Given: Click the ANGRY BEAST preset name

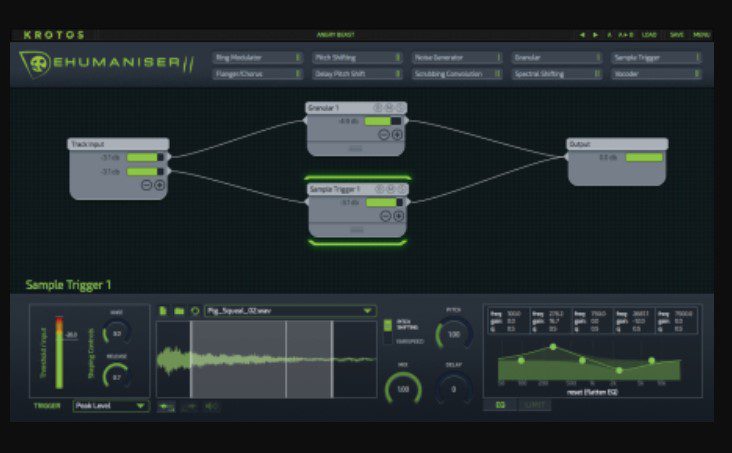Looking at the screenshot, I should 335,35.
